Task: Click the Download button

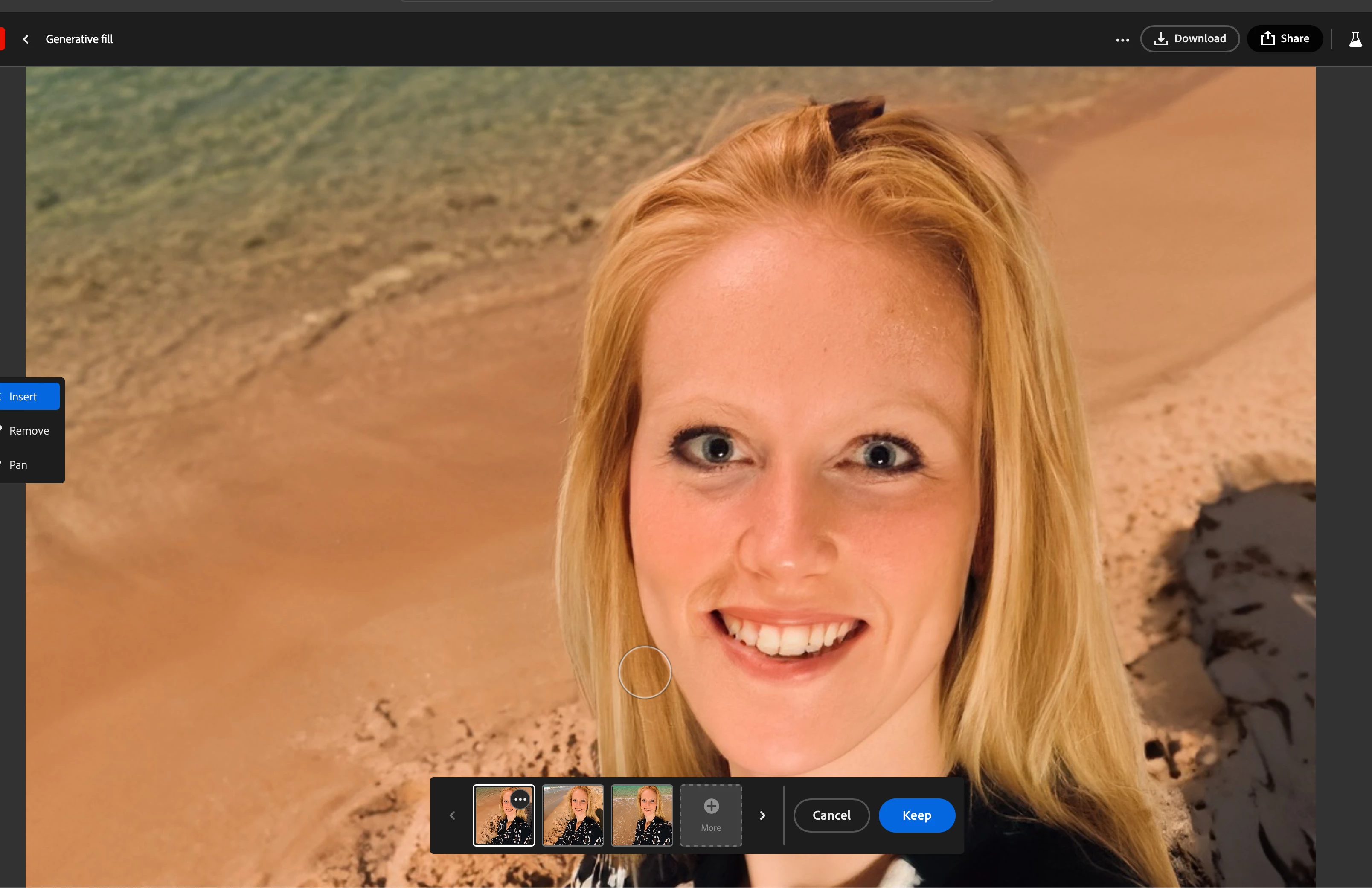Action: [x=1189, y=39]
